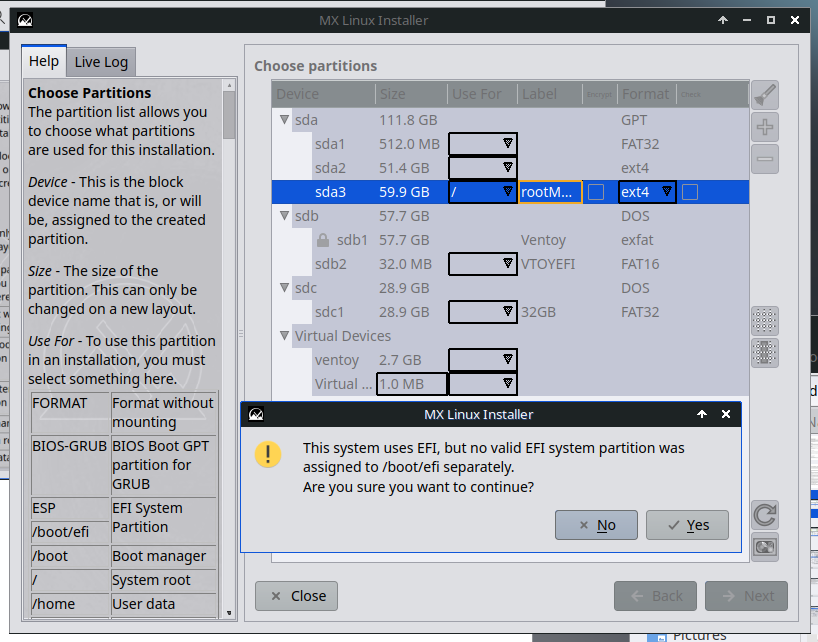Collapse the sdc disk tree node
This screenshot has width=818, height=642.
click(284, 287)
